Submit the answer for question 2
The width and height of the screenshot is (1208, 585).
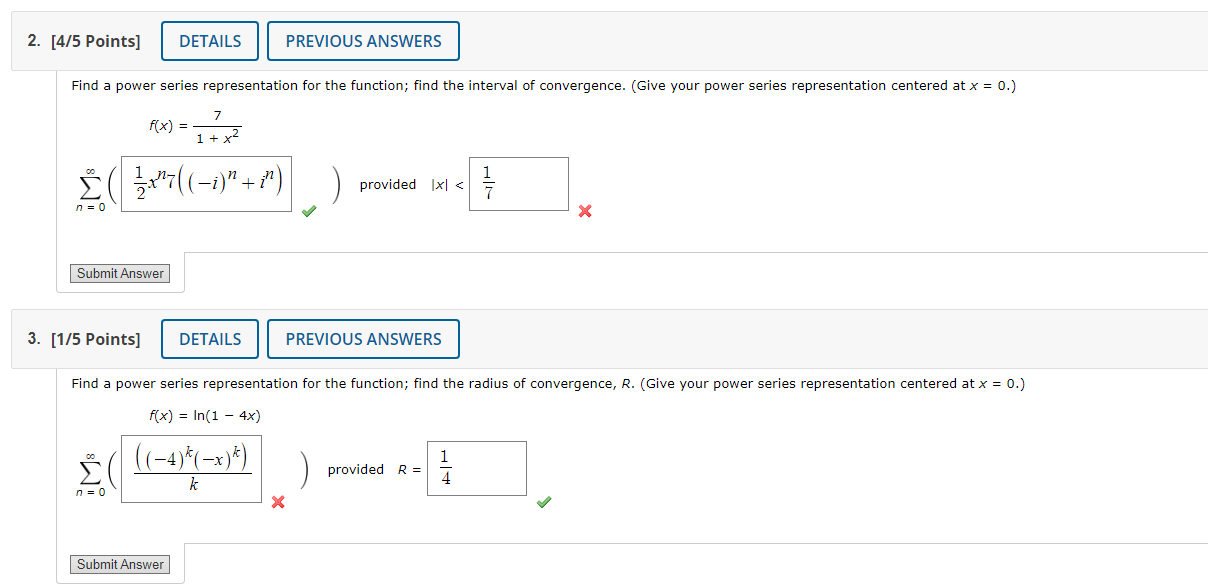click(120, 273)
